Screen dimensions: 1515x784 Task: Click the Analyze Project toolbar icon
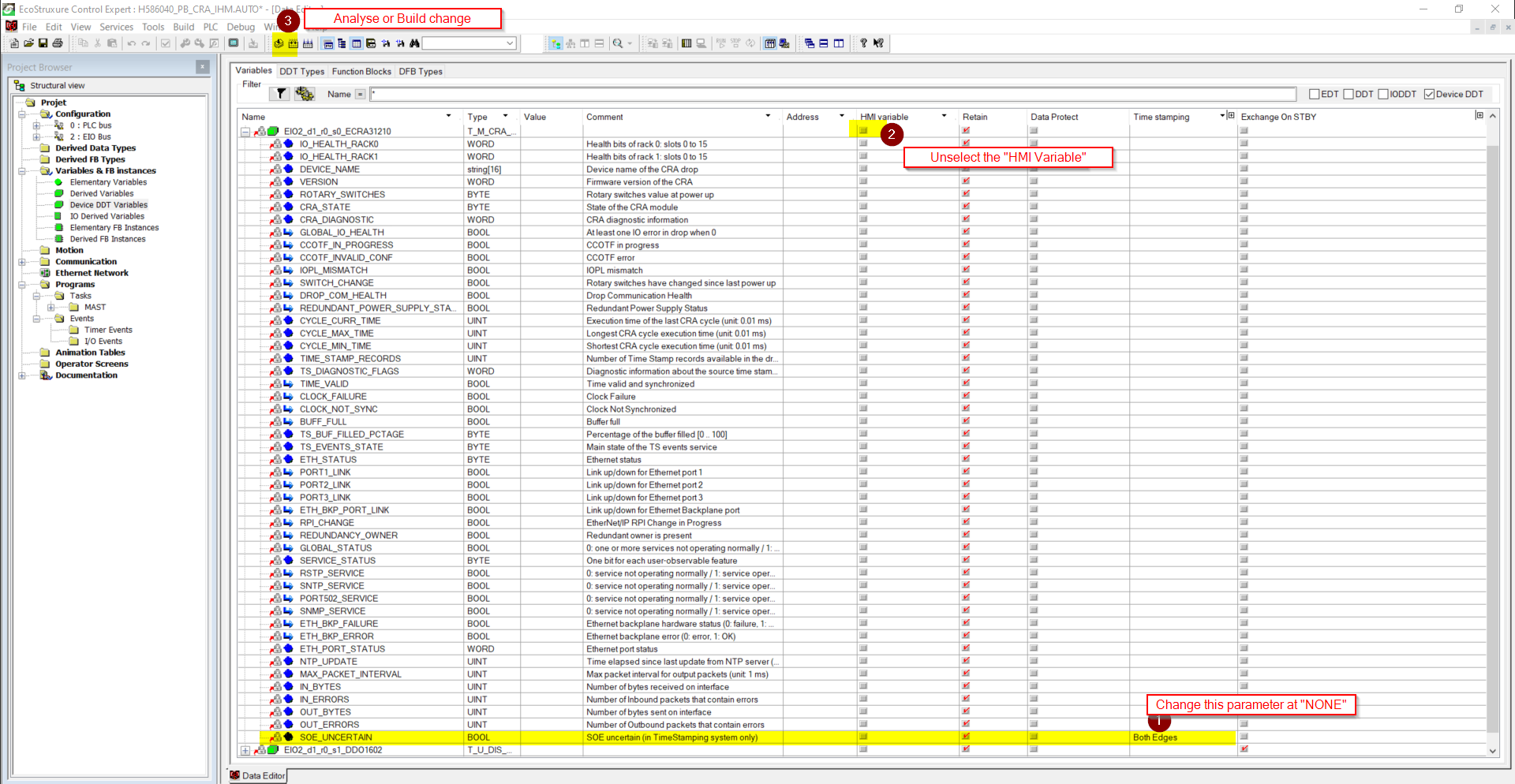pos(279,43)
